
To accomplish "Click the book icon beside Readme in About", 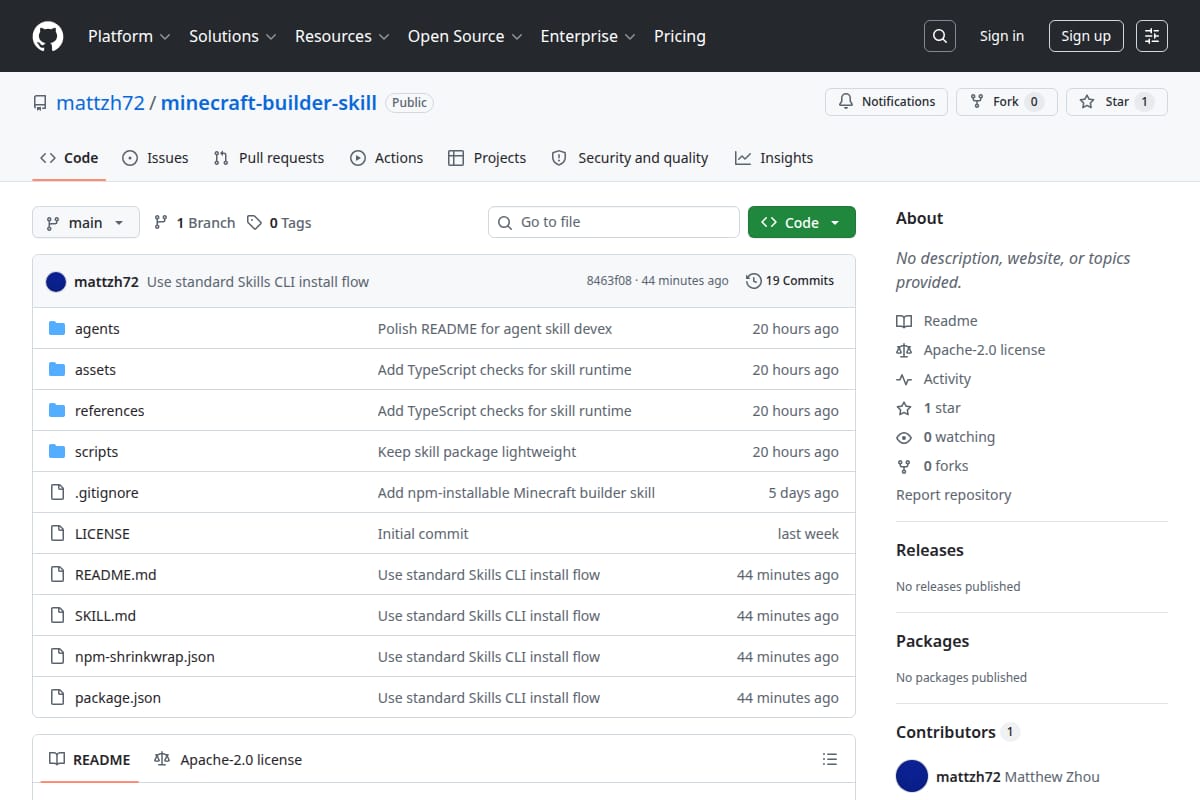I will click(904, 321).
